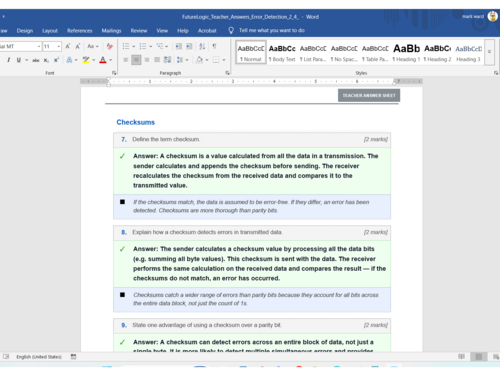This screenshot has width=500, height=375.
Task: Apply the Heading 1 style
Action: (x=406, y=52)
